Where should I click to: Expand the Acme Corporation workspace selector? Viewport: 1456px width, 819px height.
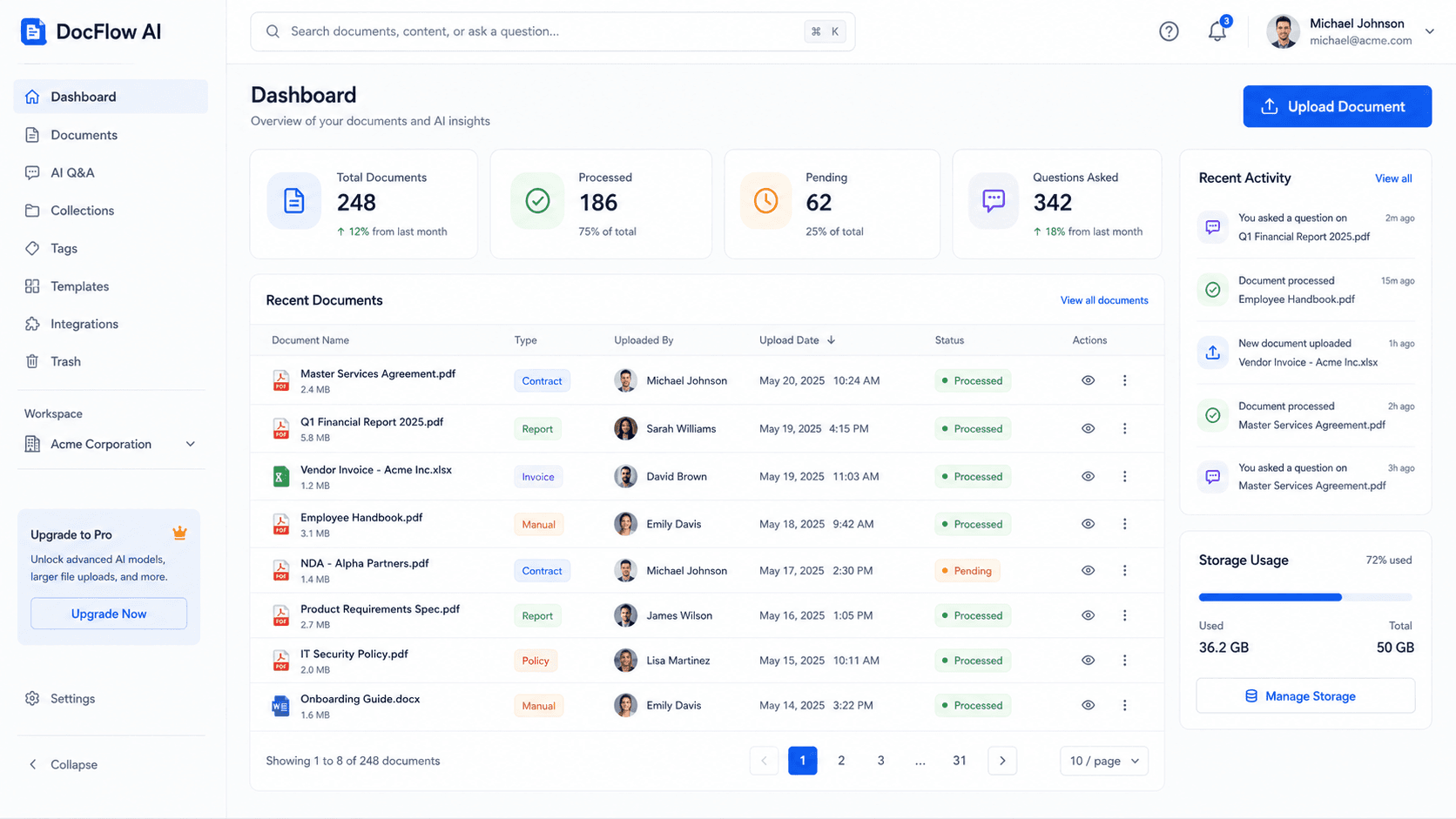click(x=111, y=444)
